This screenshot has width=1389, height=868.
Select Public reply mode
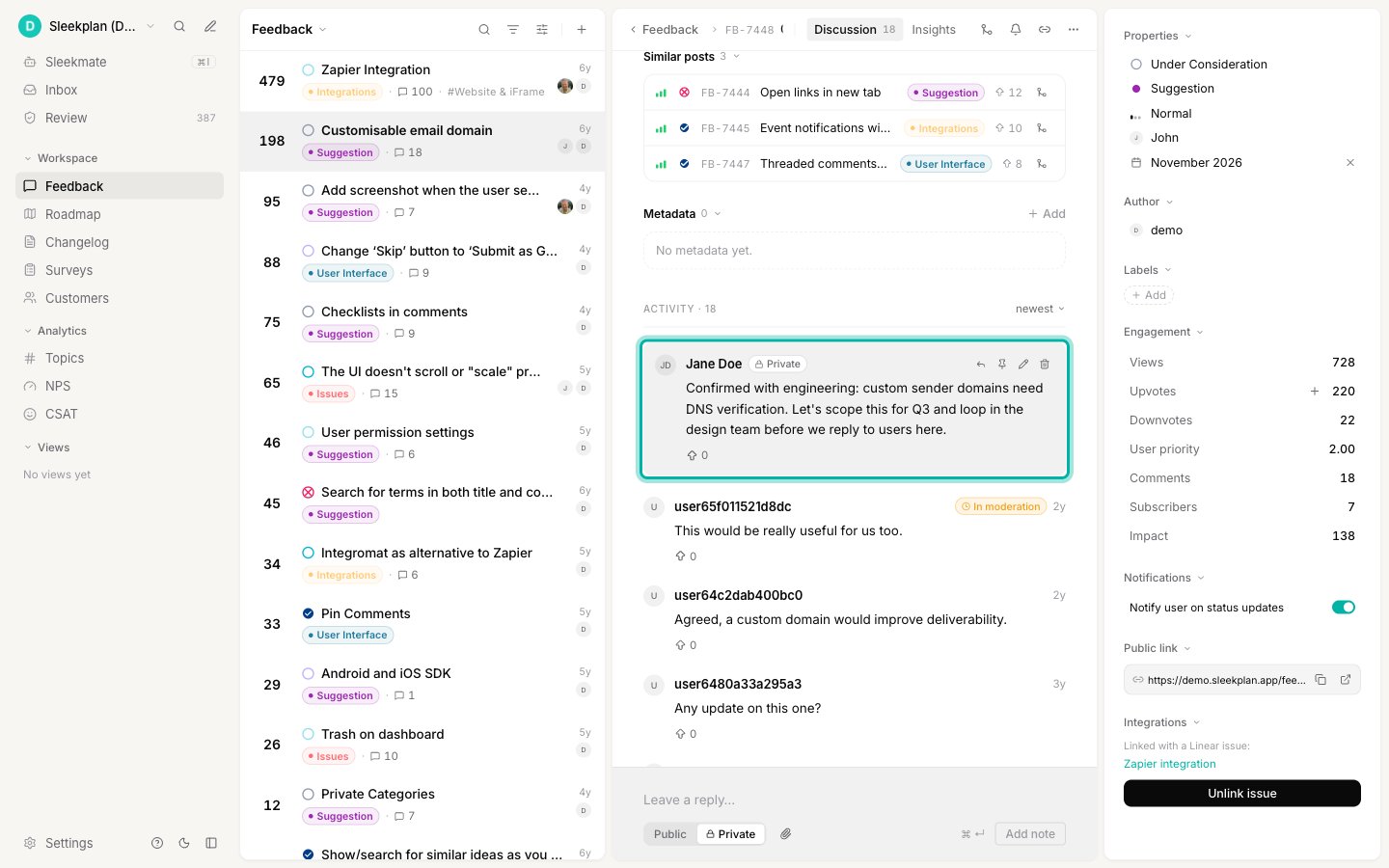click(669, 834)
